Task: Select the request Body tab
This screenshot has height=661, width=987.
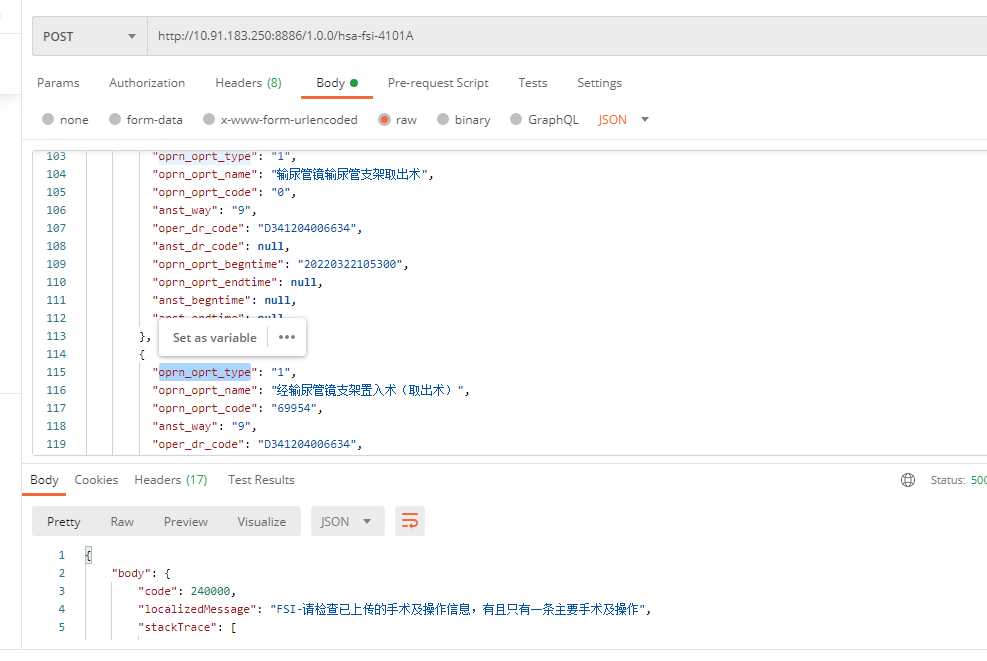Action: click(x=337, y=83)
